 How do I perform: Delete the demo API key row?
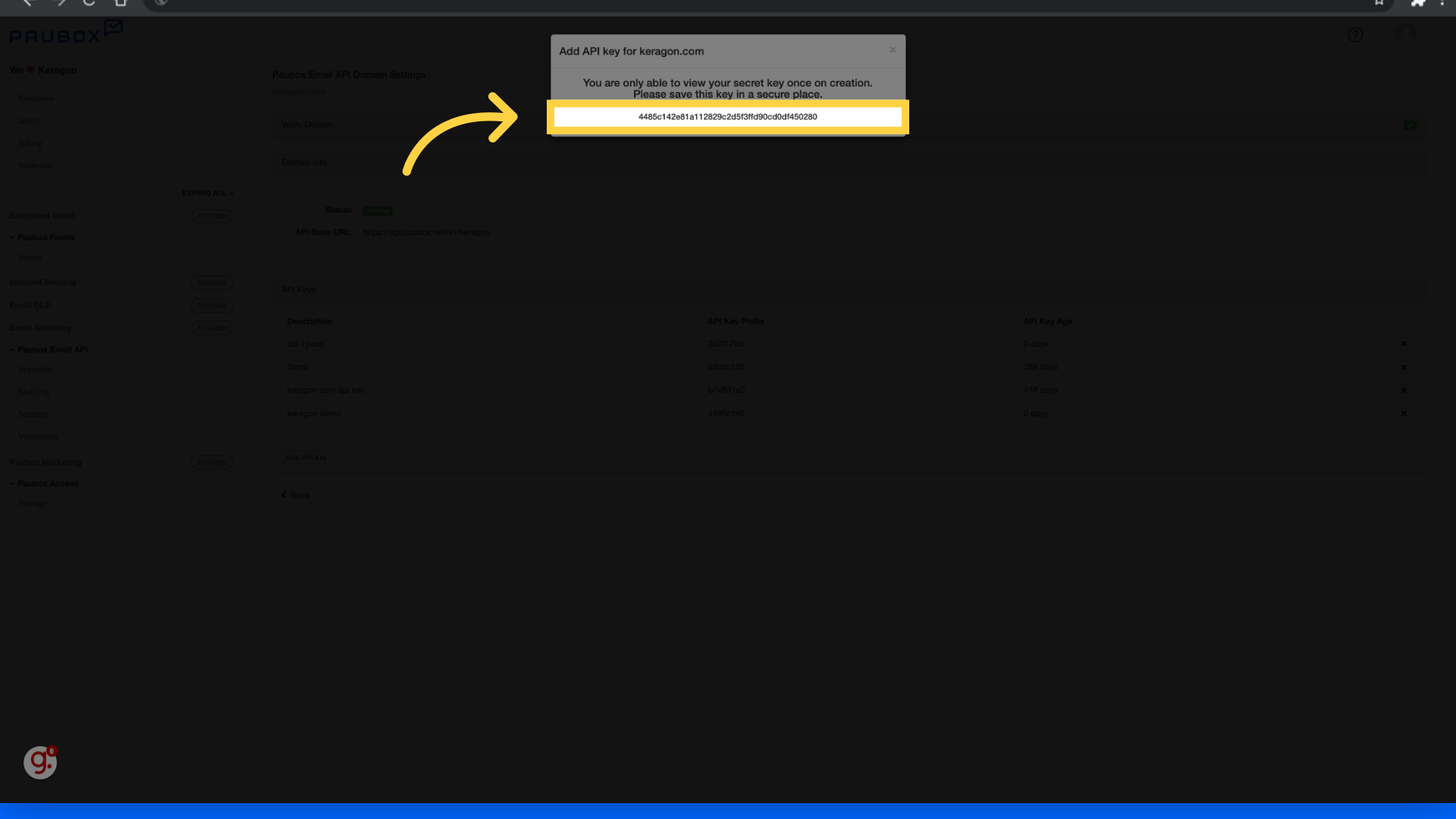pos(1404,367)
